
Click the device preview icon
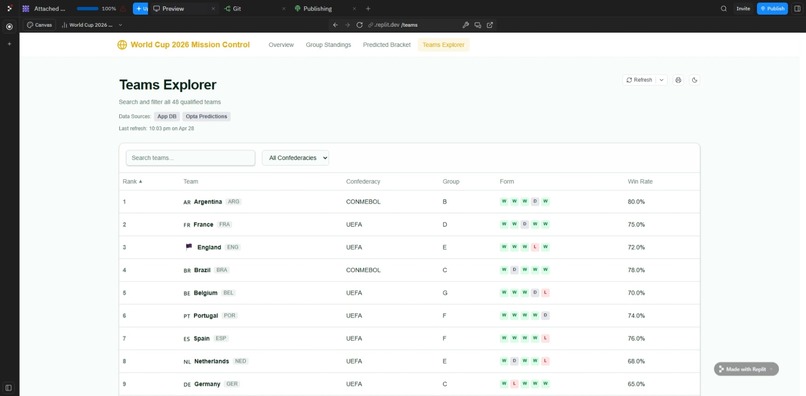478,25
